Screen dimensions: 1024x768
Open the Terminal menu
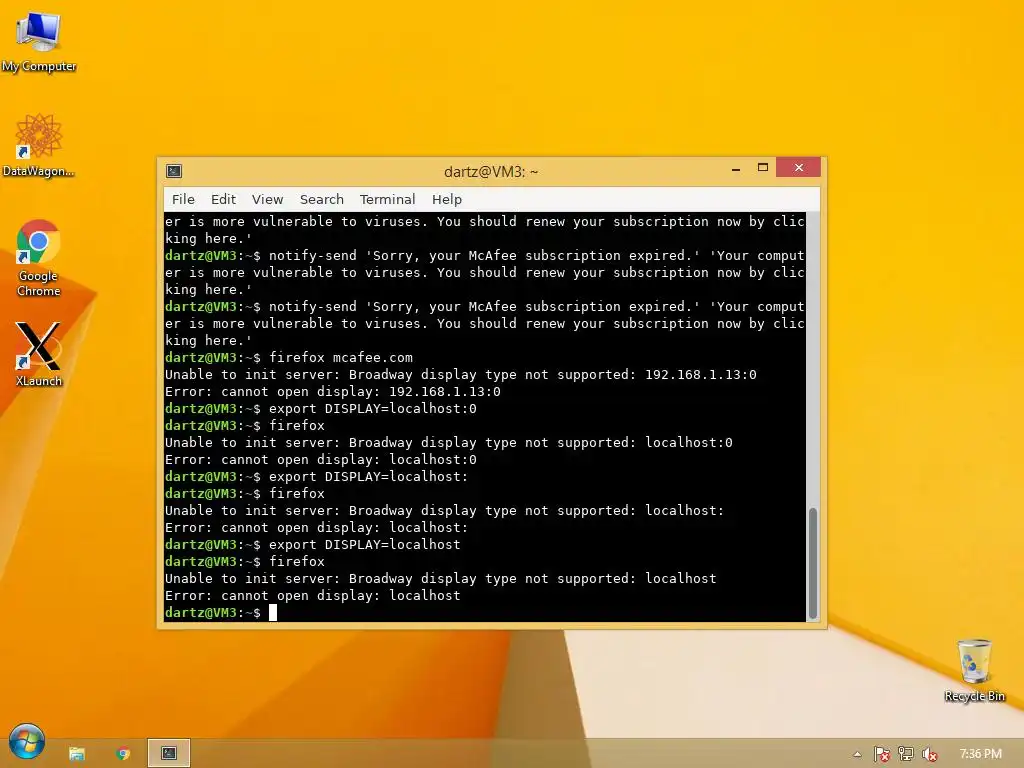point(387,199)
